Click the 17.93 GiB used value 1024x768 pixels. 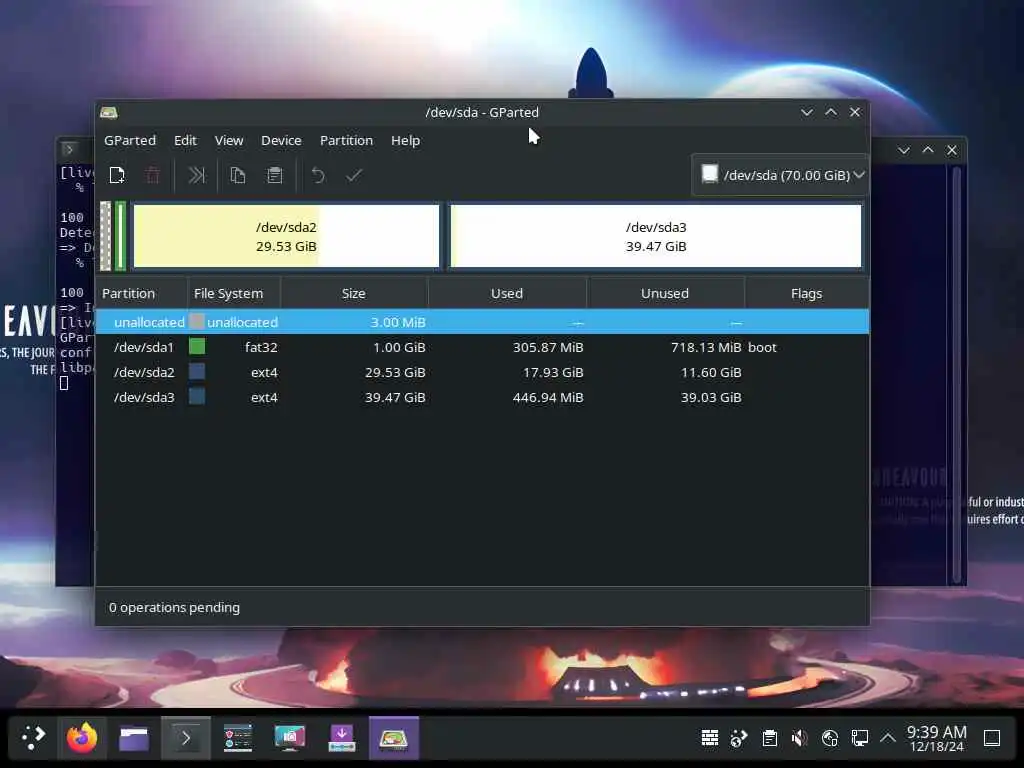pos(553,372)
